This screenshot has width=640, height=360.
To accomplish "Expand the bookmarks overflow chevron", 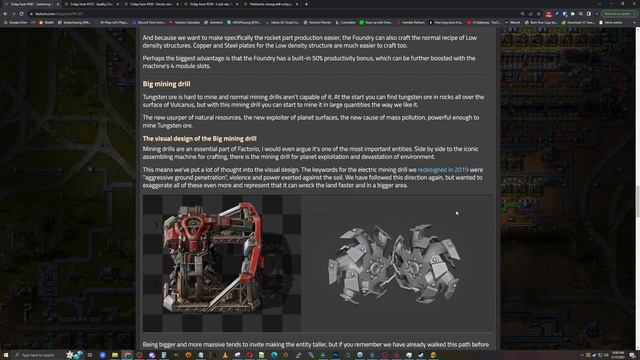I will 634,22.
